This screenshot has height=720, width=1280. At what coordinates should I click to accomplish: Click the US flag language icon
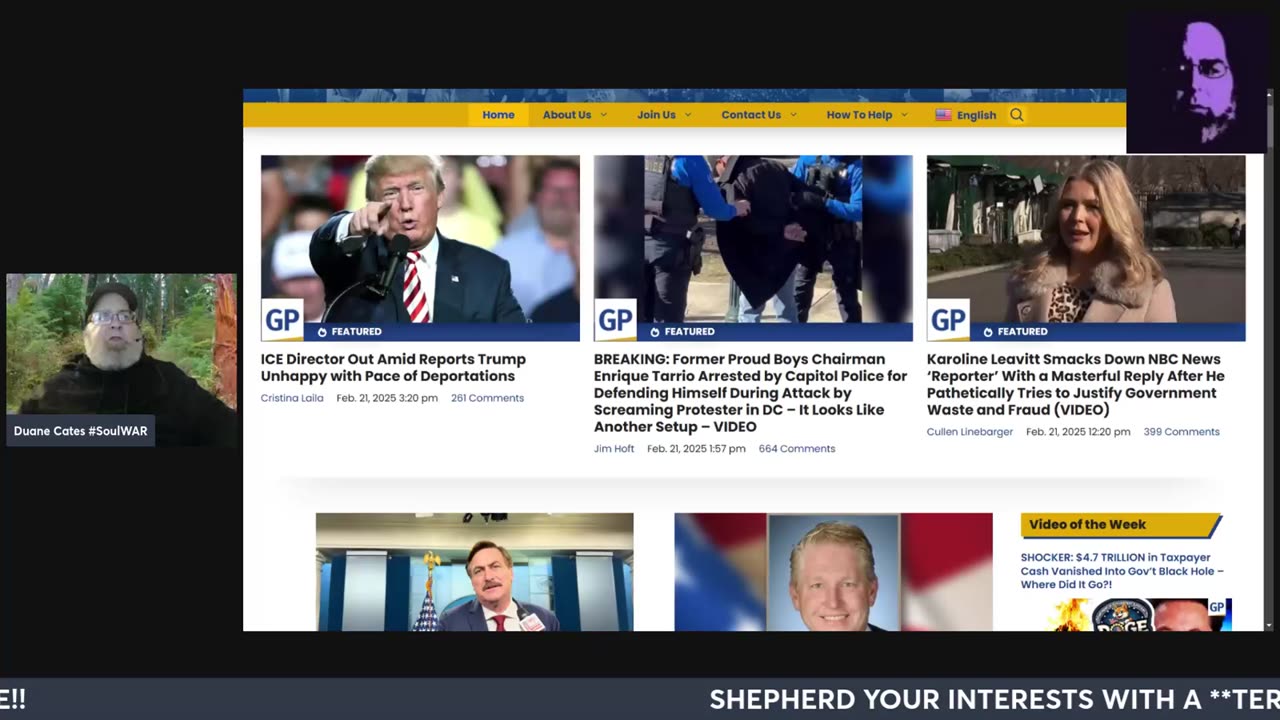click(943, 115)
